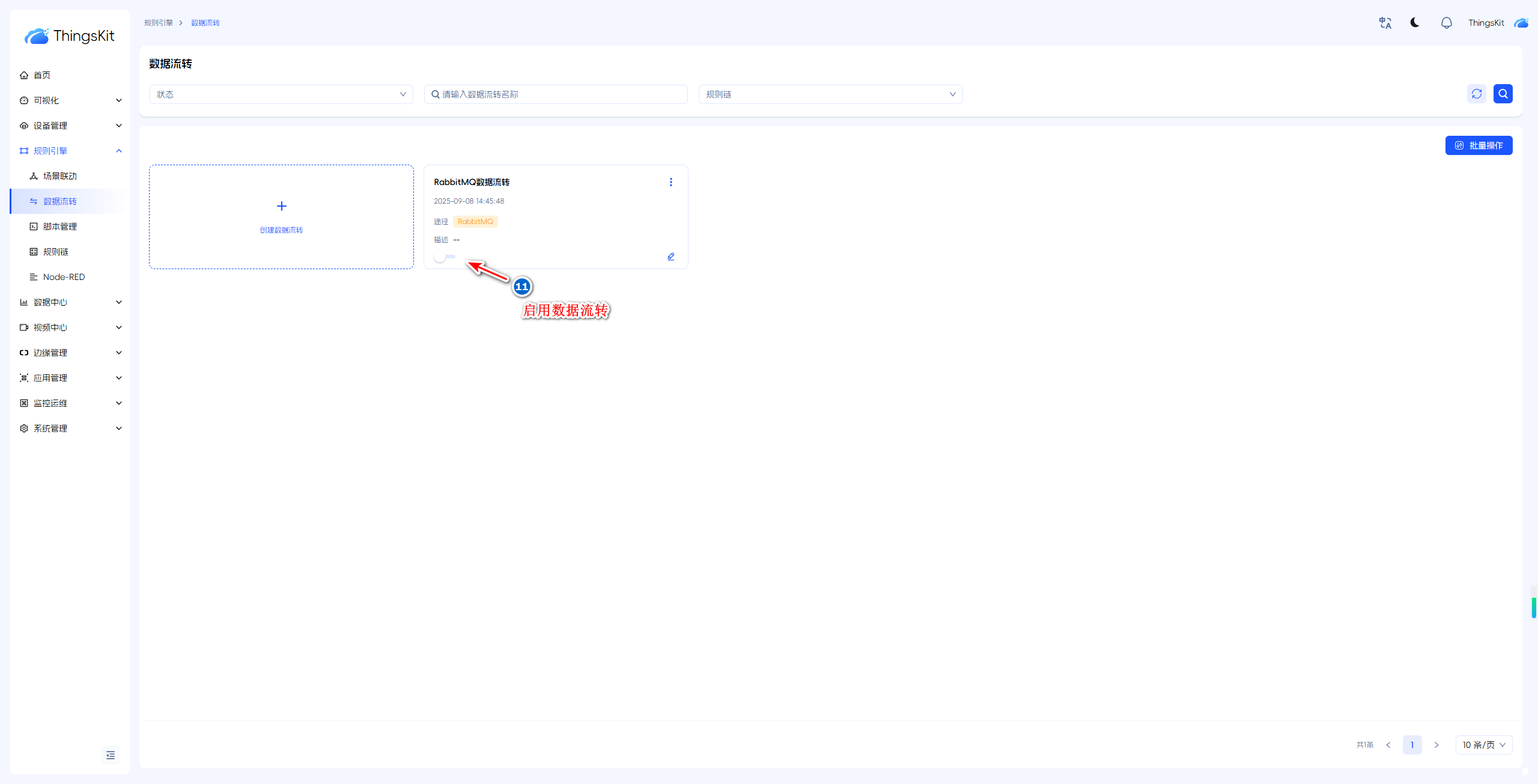Viewport: 1538px width, 784px height.
Task: Open RabbitMQ card three-dot menu
Action: tap(670, 182)
